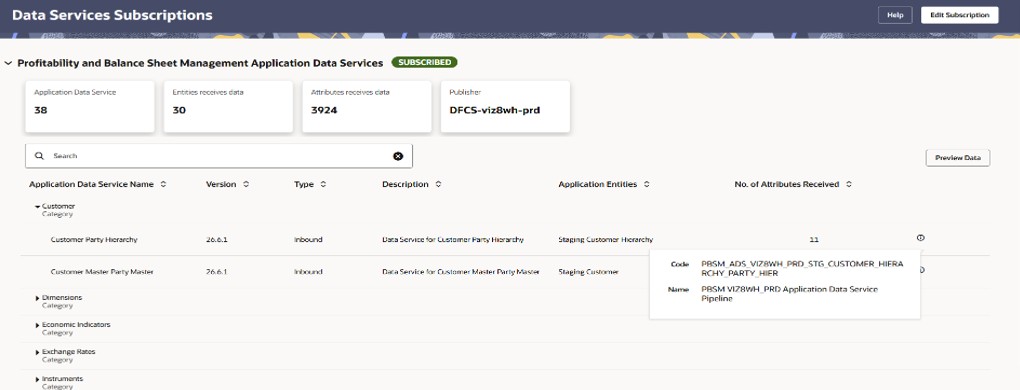
Task: Click 'Data Service for Customer Master Party Master' description
Action: tap(461, 272)
